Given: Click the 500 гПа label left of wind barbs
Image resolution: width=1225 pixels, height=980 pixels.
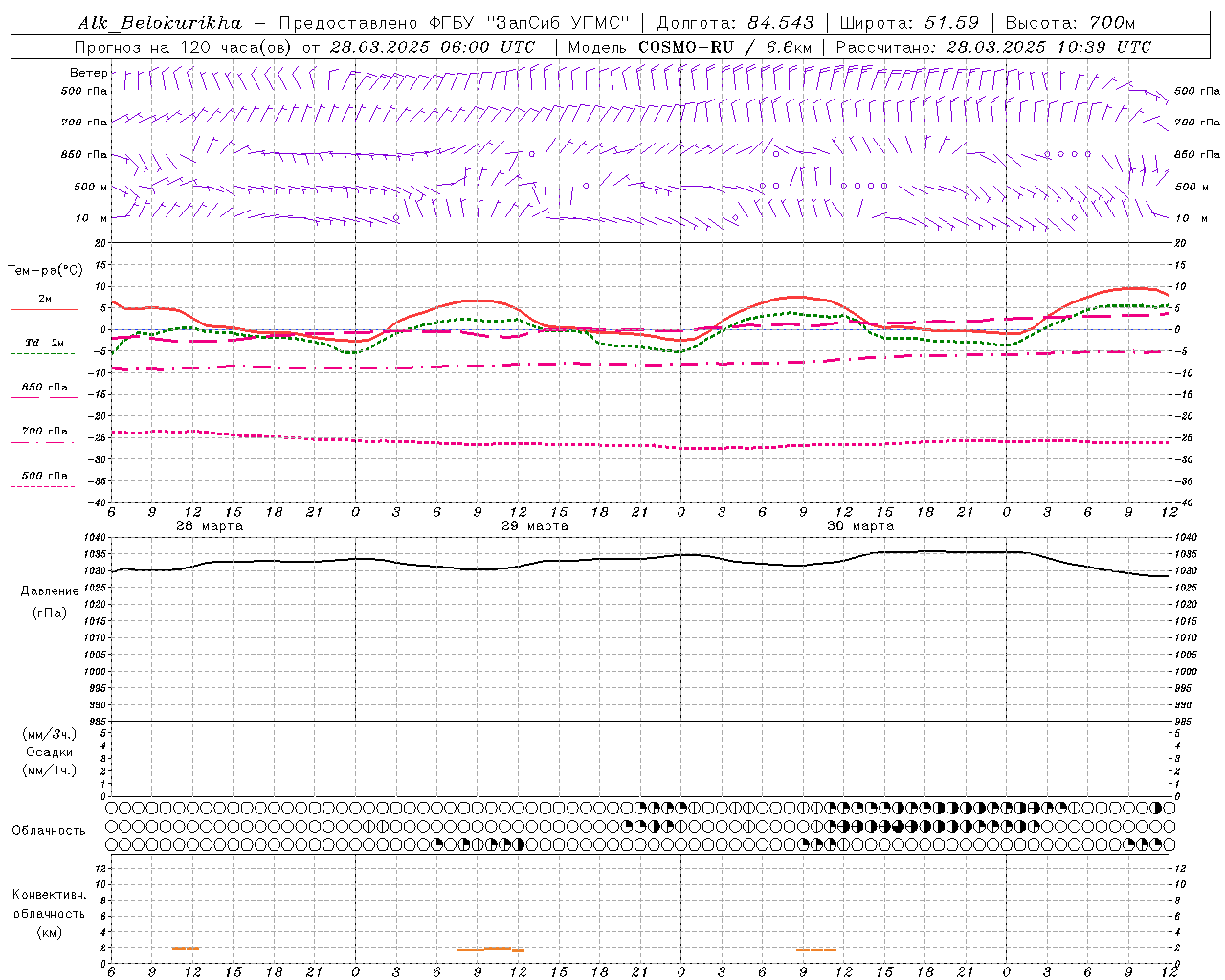Looking at the screenshot, I should coord(84,91).
